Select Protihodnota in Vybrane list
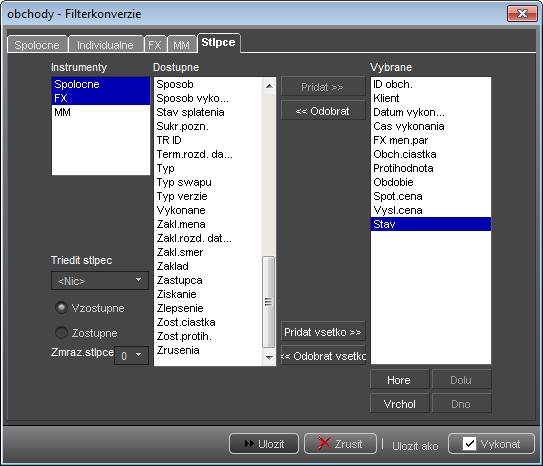This screenshot has height=466, width=543. tap(431, 168)
